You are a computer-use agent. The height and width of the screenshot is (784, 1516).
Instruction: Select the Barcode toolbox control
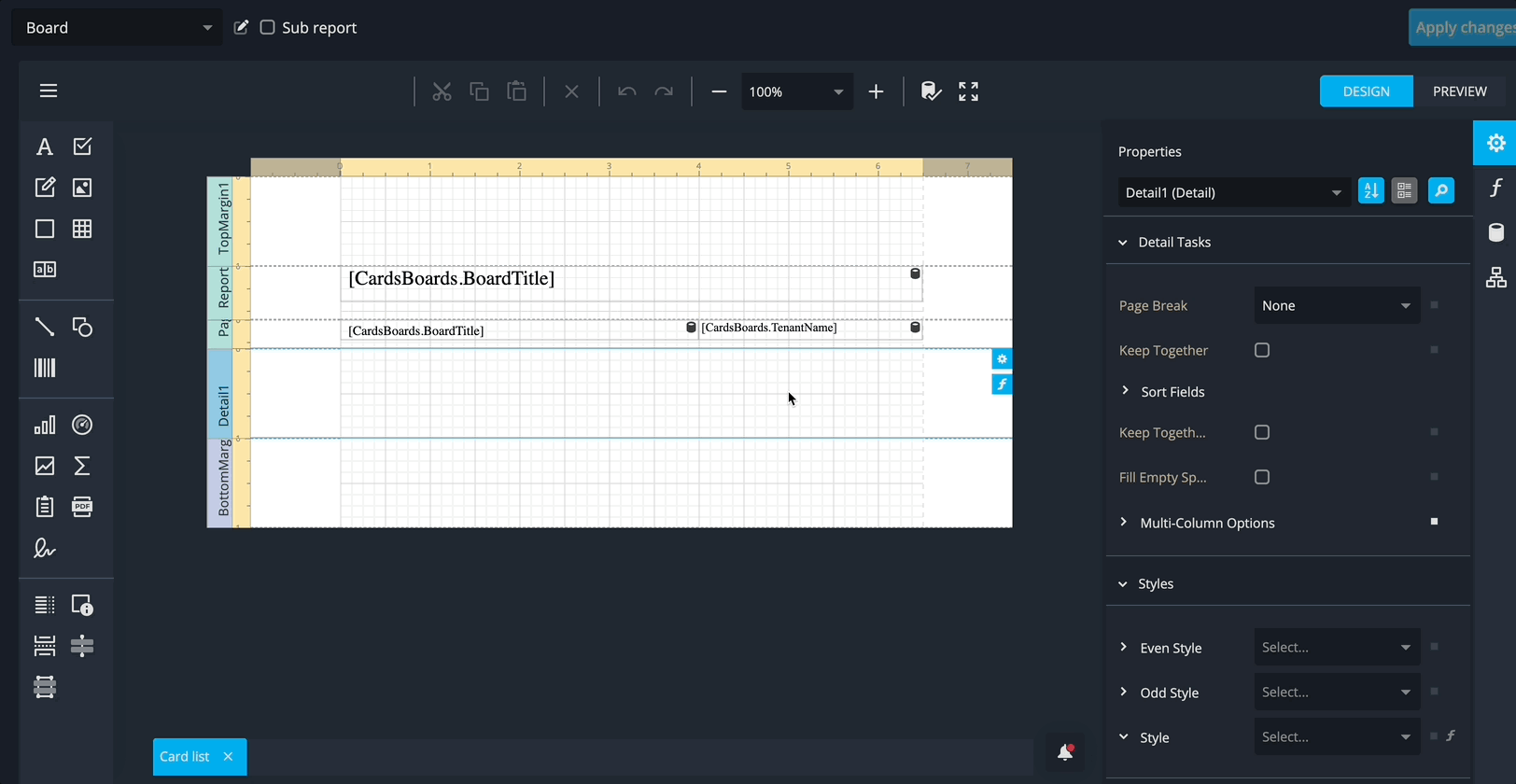[45, 368]
